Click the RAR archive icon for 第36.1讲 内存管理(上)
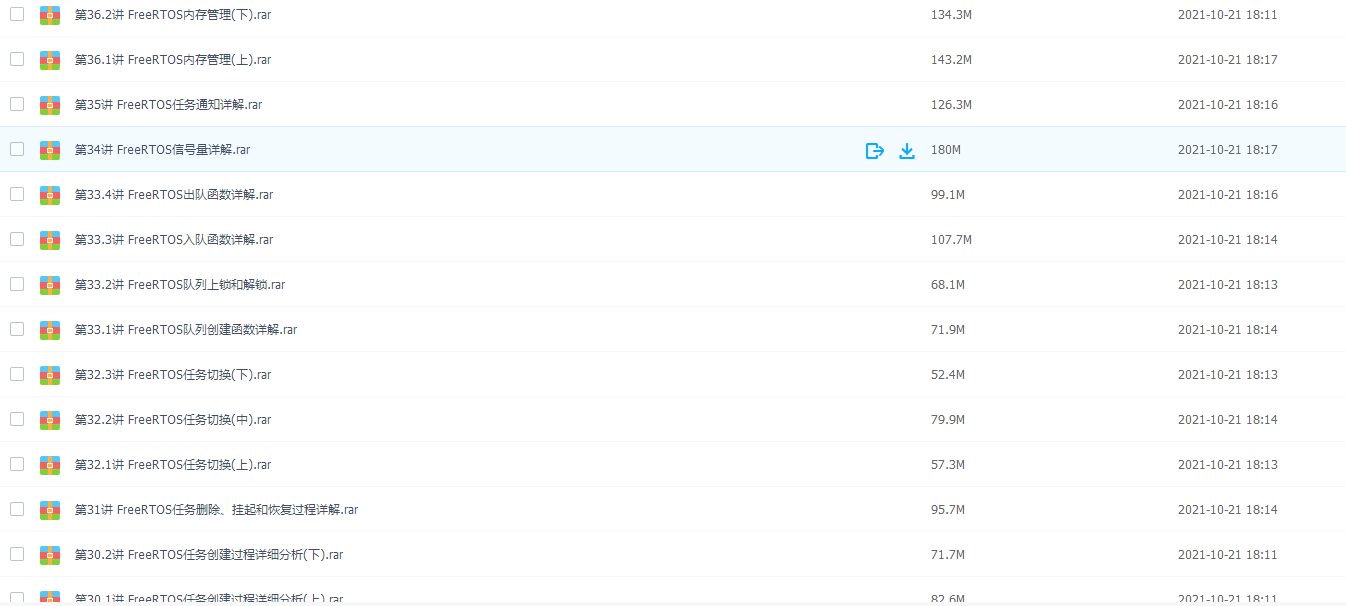 click(50, 60)
